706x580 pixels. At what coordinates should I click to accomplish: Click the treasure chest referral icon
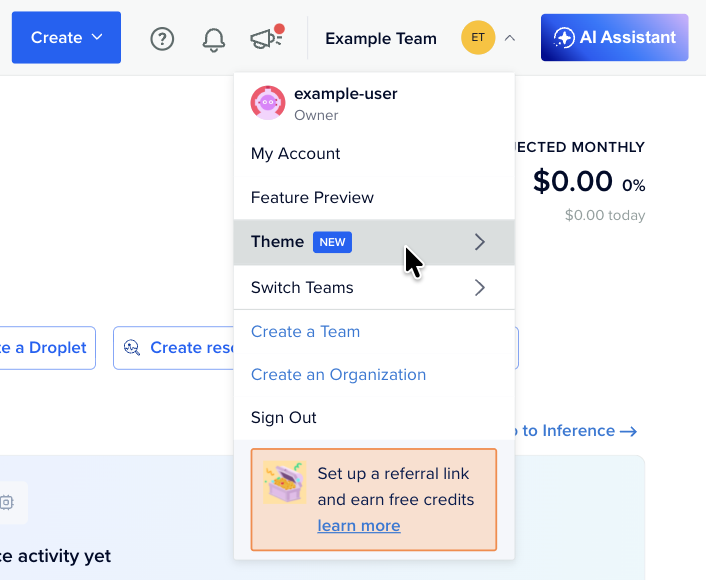point(285,482)
